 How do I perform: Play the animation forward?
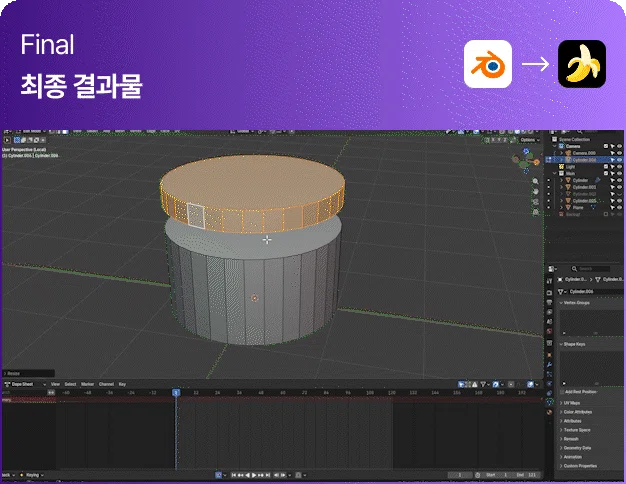(x=254, y=475)
